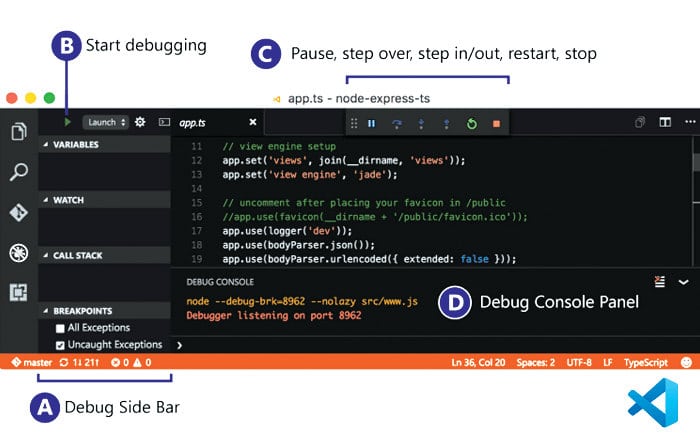Click the node --debug-brk=8962 output line
700x440 pixels.
302,301
